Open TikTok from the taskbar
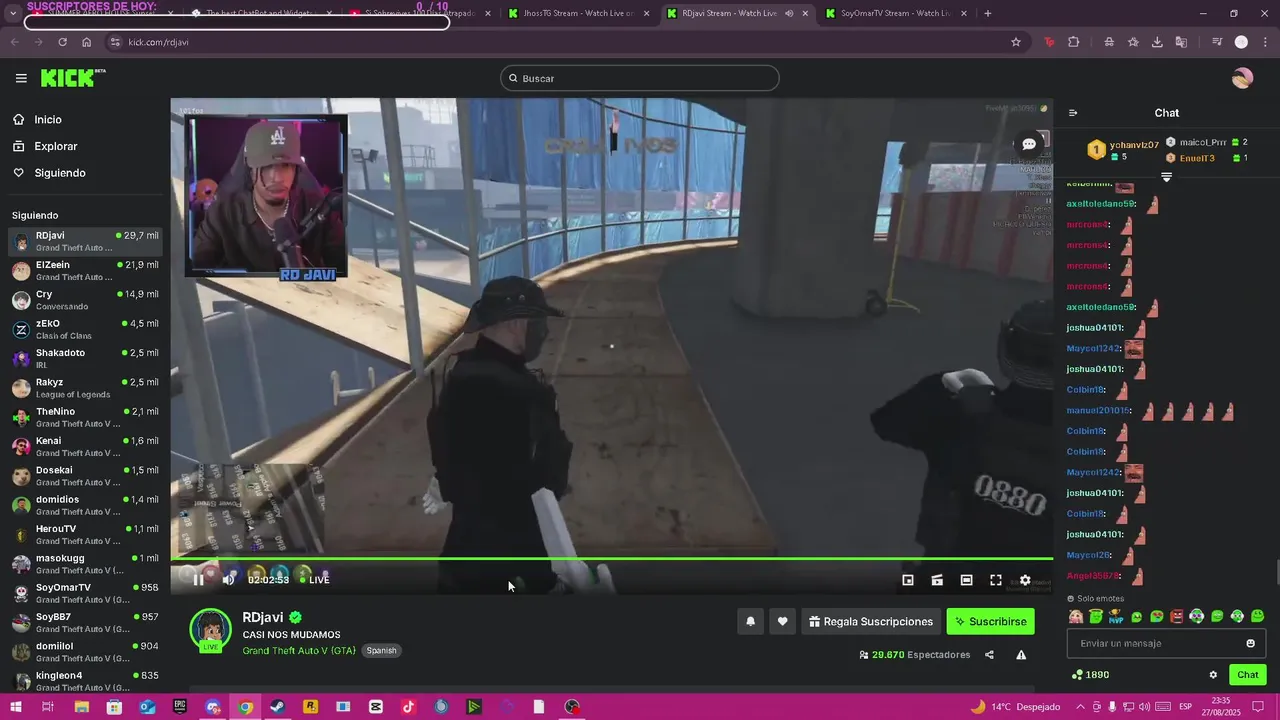 click(408, 707)
